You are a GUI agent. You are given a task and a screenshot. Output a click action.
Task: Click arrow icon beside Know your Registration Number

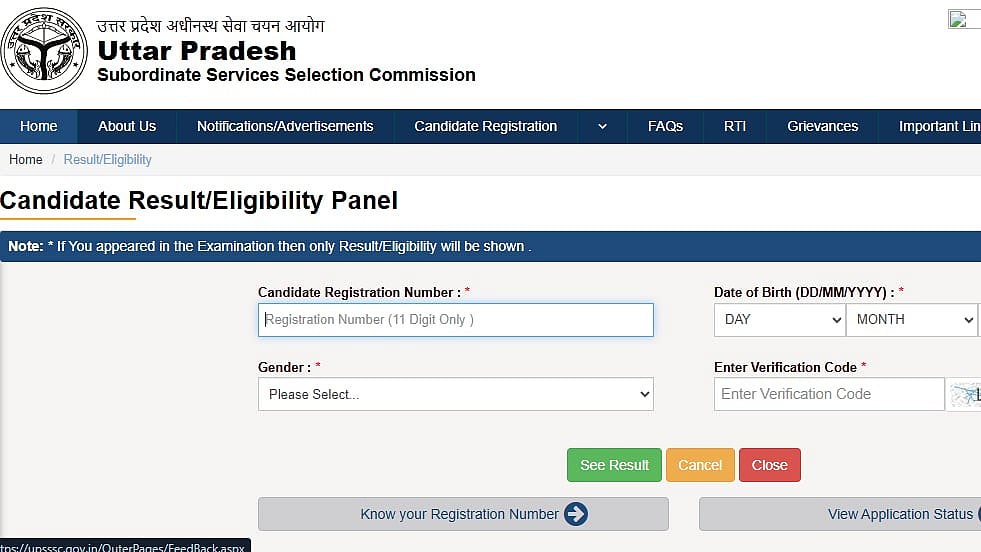[576, 514]
